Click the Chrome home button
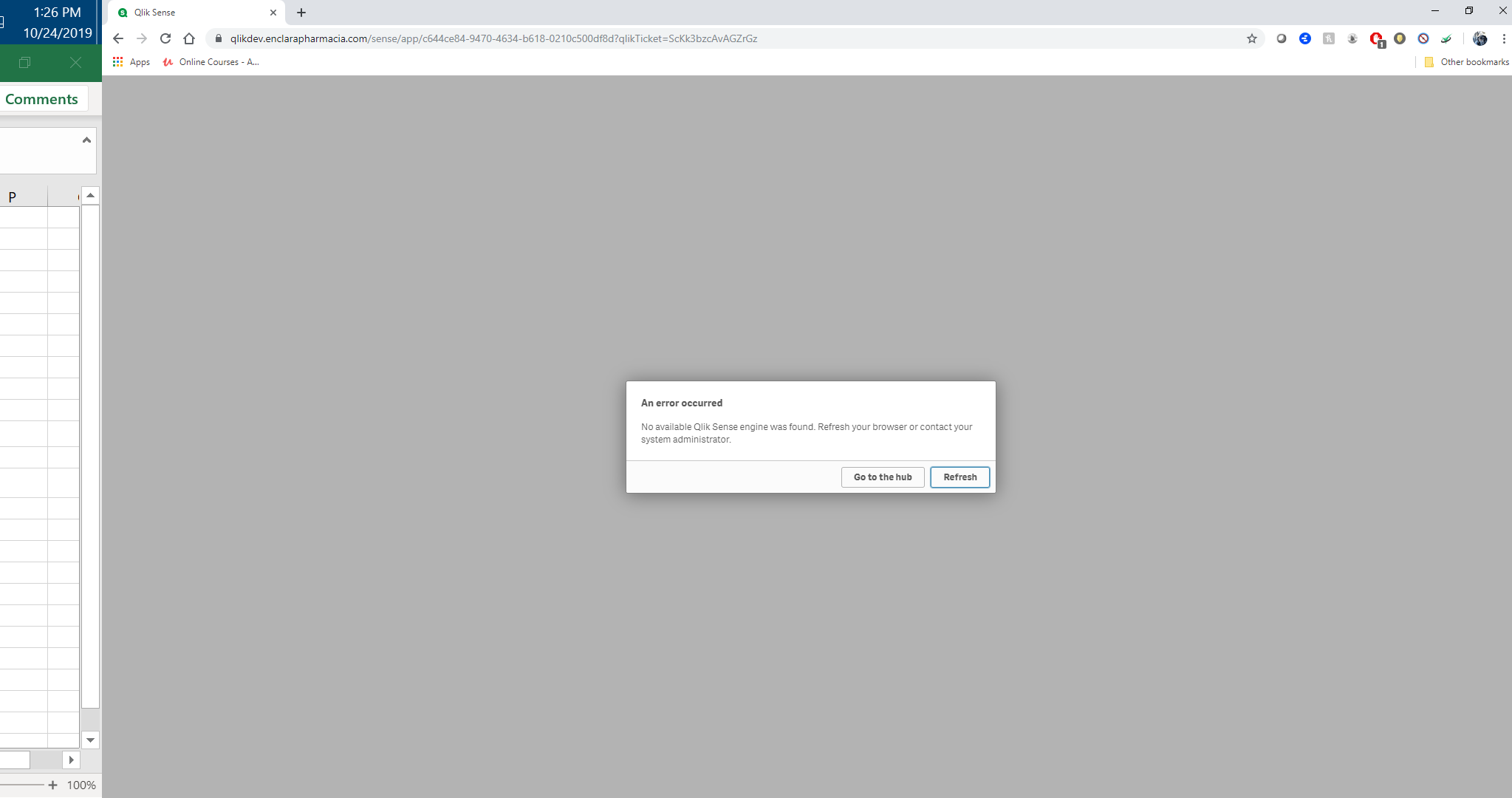The image size is (1512, 798). [190, 38]
